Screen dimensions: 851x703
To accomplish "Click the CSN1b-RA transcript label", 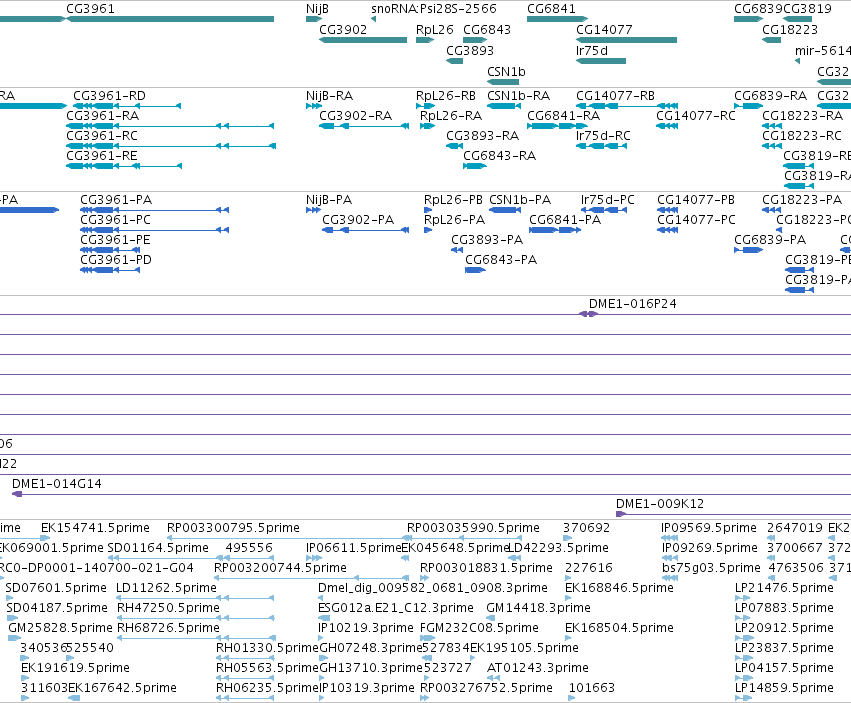I will [x=518, y=96].
